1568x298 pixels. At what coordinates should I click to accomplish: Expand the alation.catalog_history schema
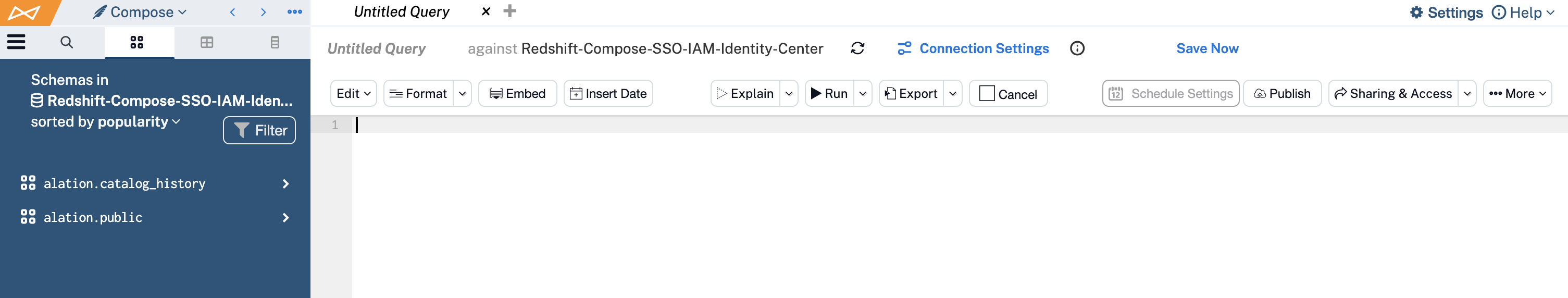coord(285,184)
